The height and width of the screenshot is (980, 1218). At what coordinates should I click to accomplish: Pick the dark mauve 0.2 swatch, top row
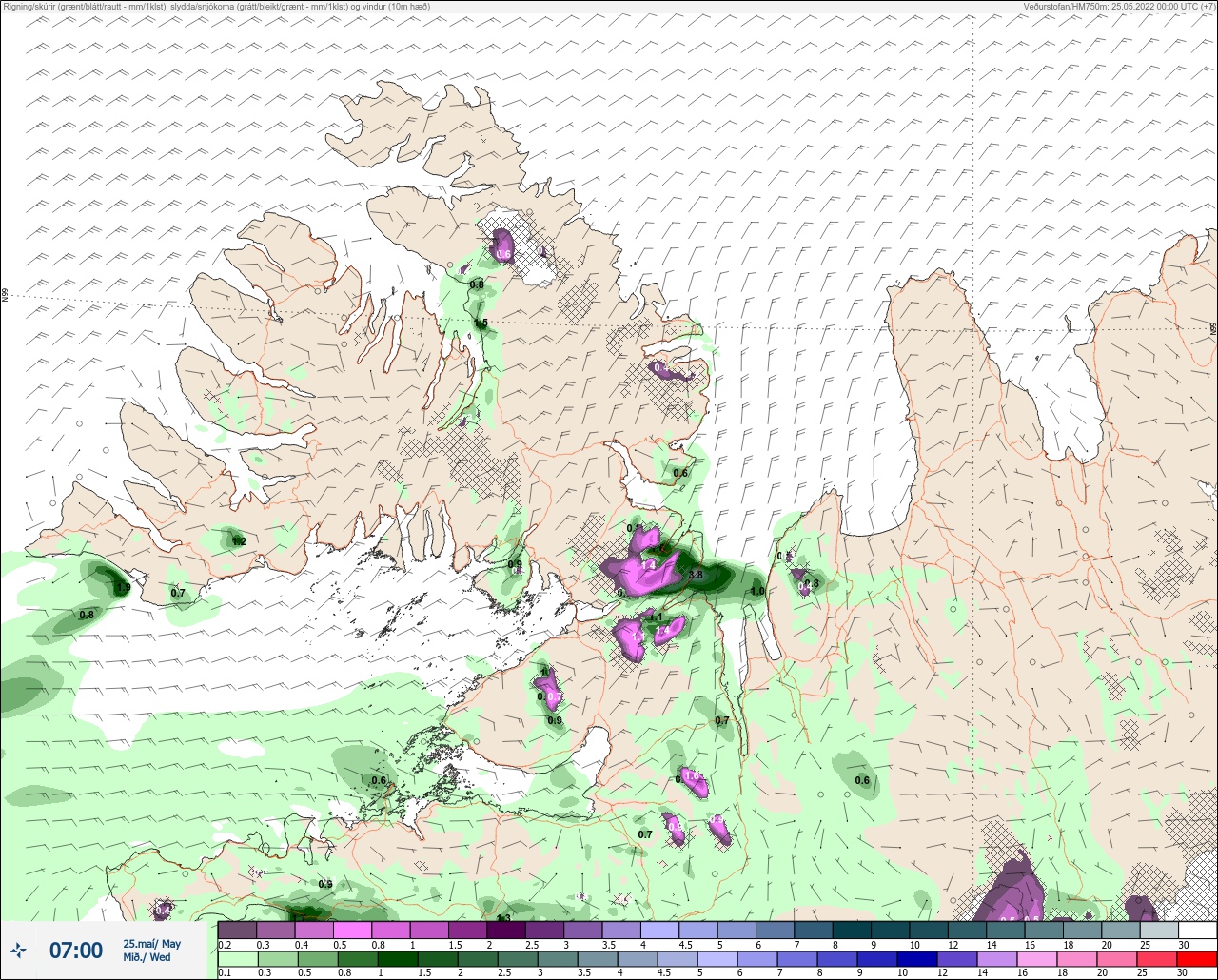(237, 930)
